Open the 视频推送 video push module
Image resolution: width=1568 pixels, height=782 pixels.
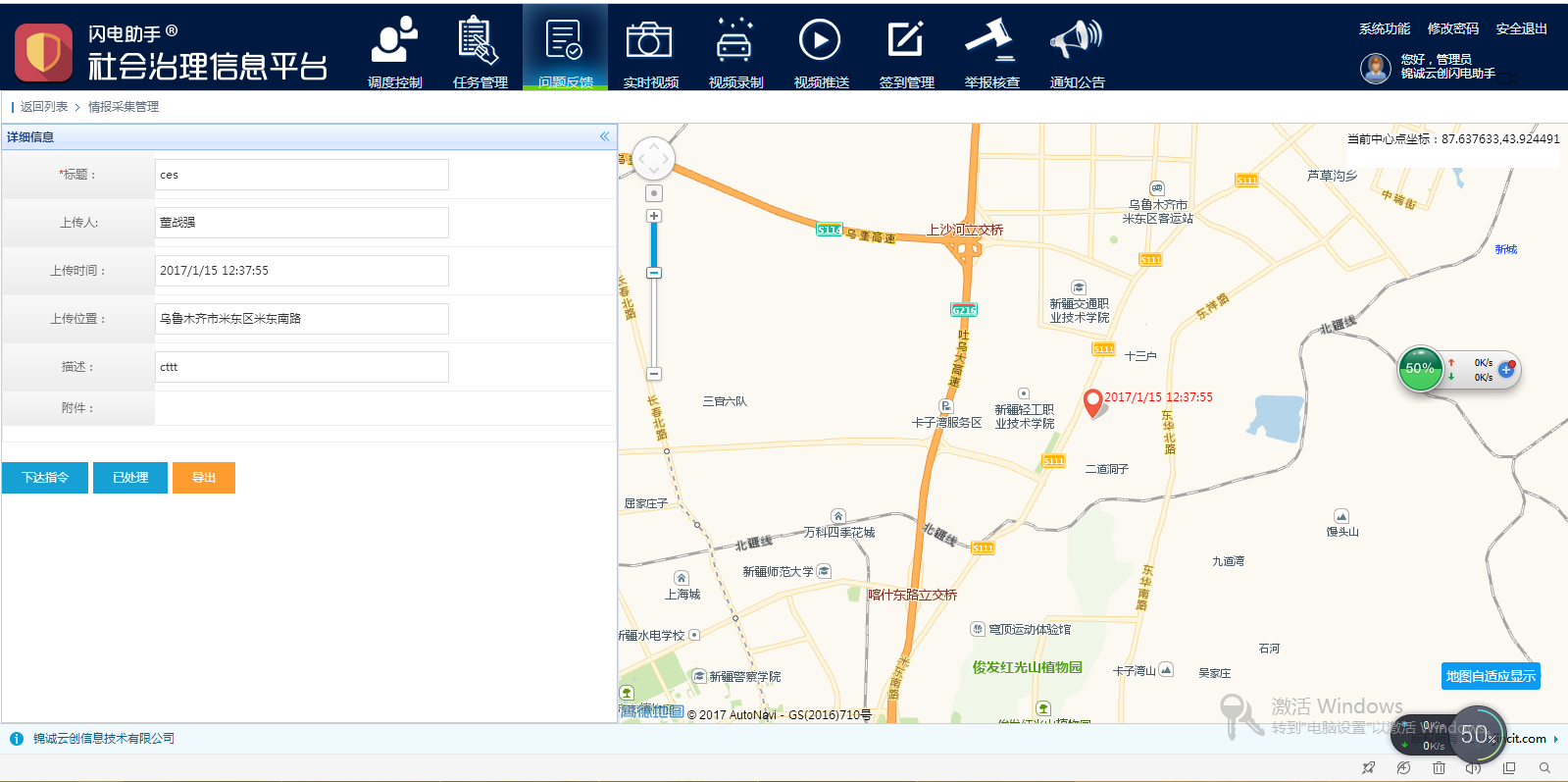click(x=821, y=51)
